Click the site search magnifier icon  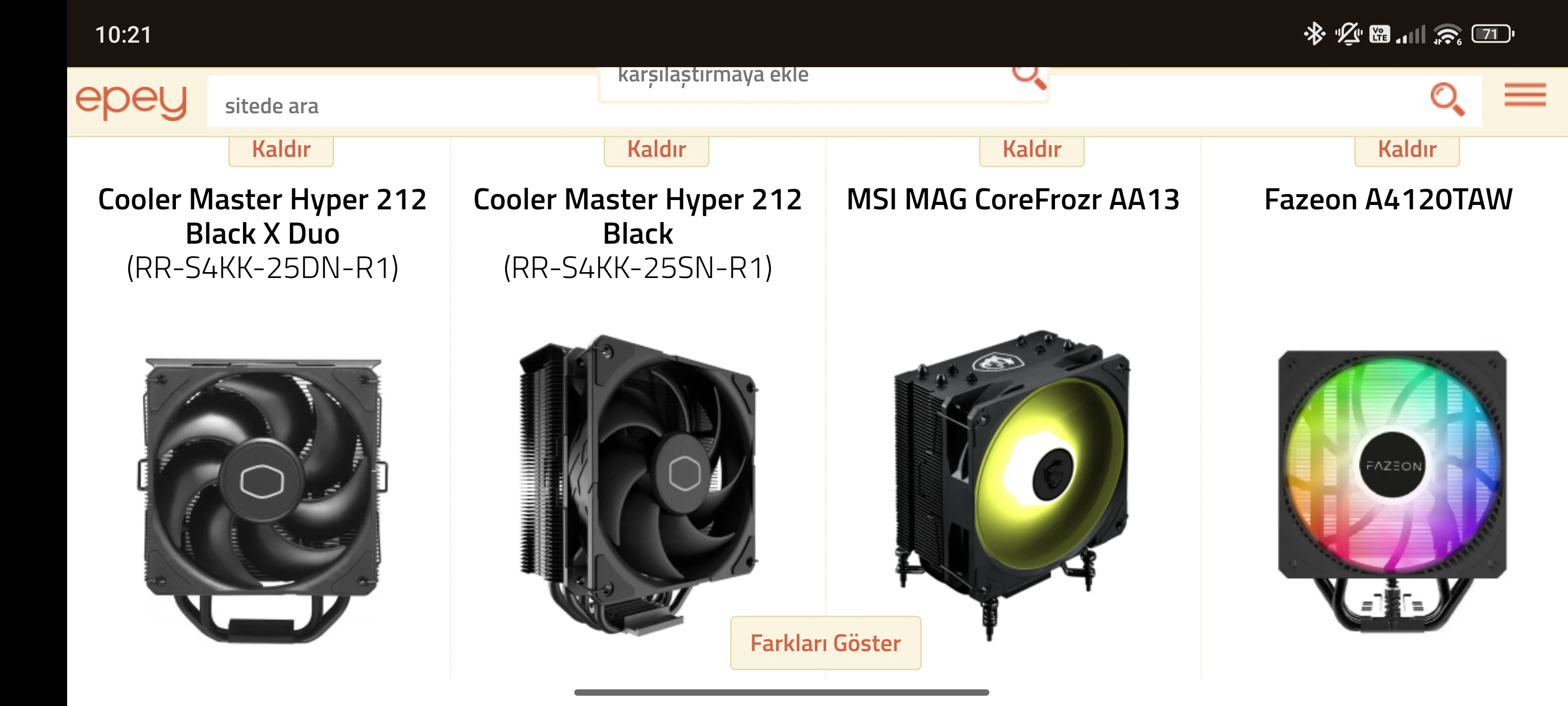(1447, 100)
